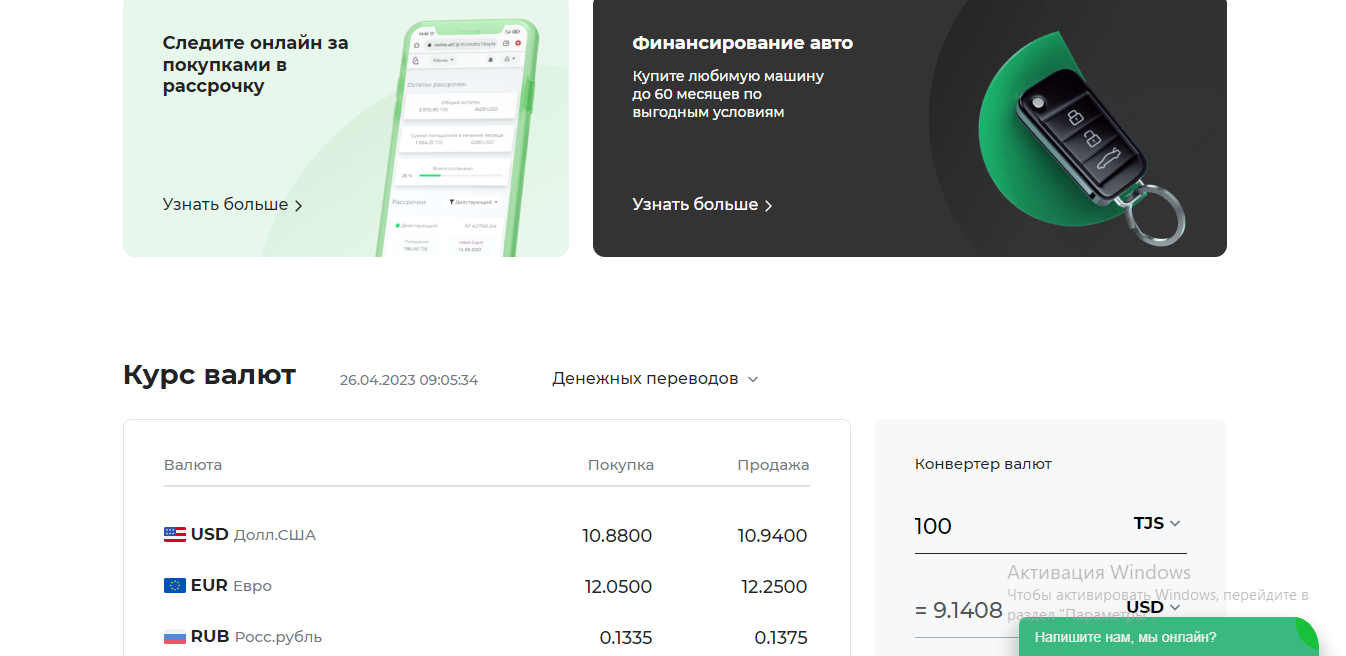Open the TJS source currency dropdown
The height and width of the screenshot is (656, 1346).
click(1157, 524)
